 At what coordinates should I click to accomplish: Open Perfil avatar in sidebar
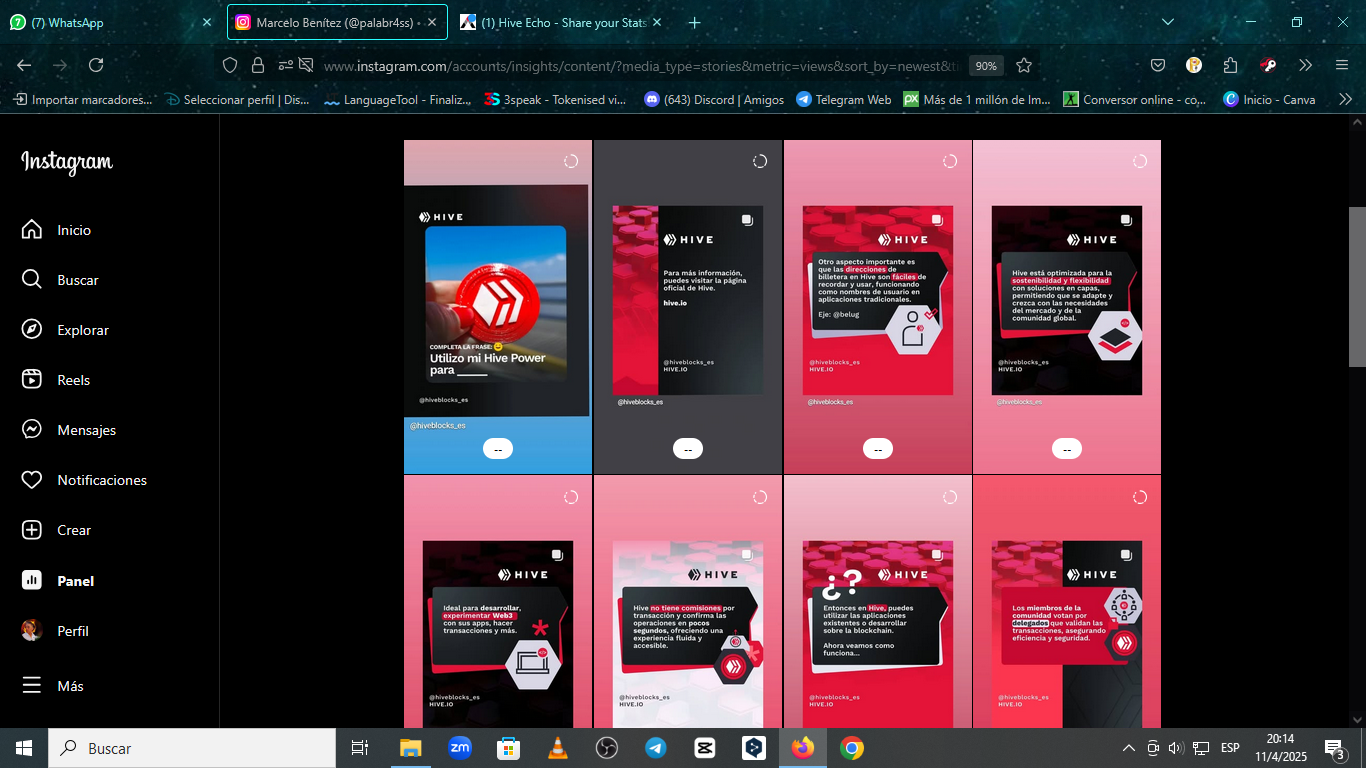(x=32, y=631)
